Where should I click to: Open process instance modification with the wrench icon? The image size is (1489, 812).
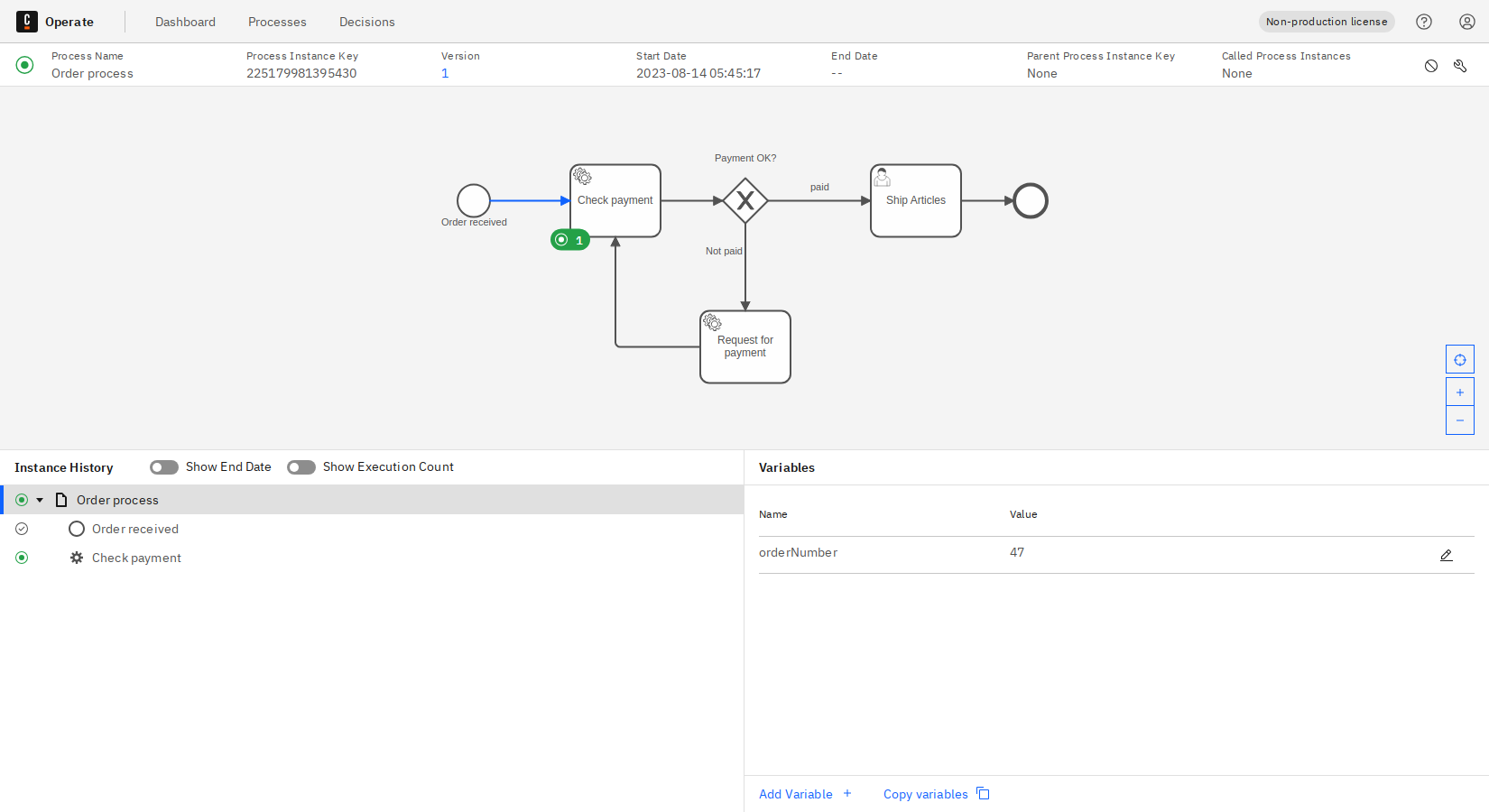[1460, 65]
